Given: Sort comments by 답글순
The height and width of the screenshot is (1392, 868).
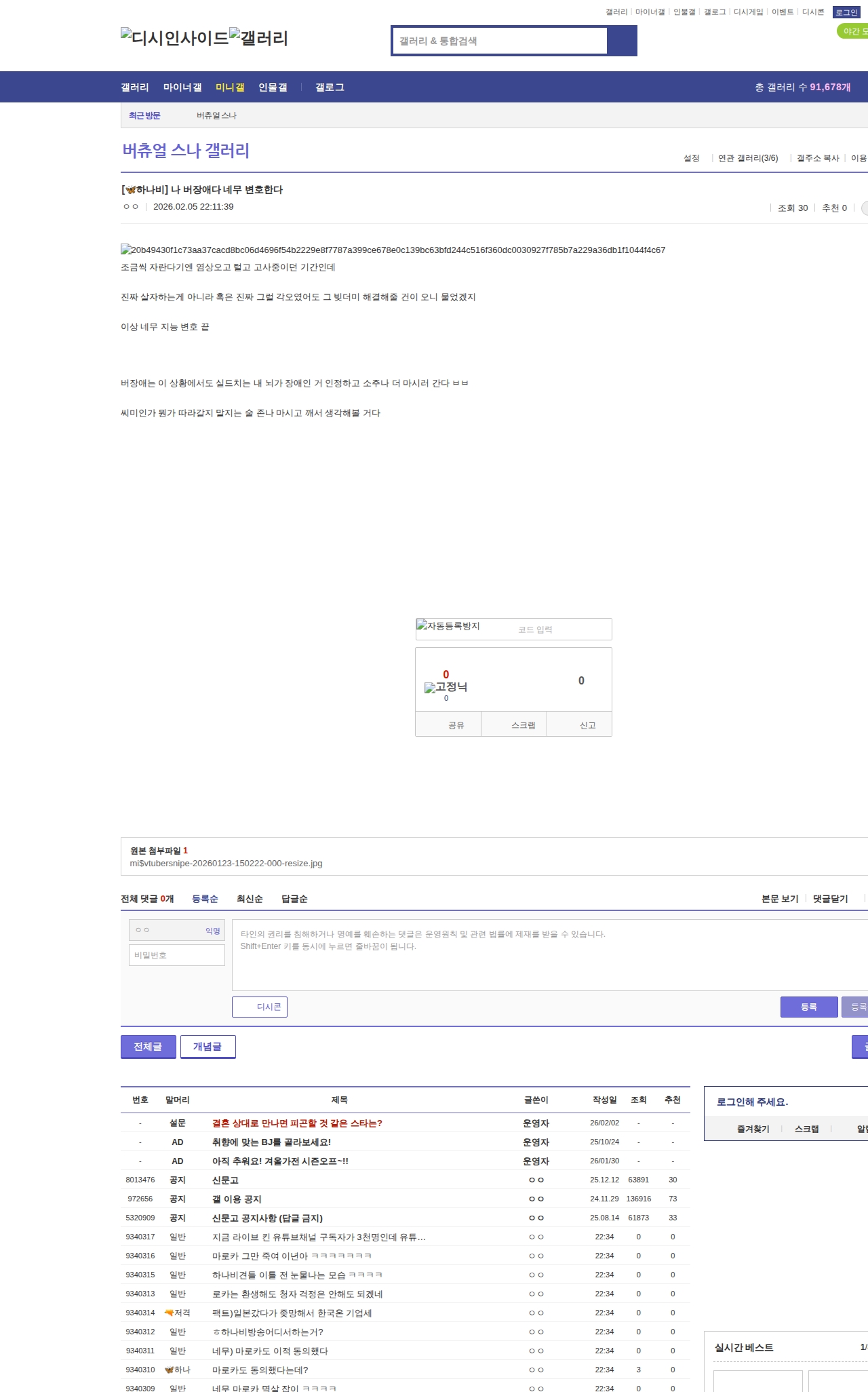Looking at the screenshot, I should click(294, 899).
